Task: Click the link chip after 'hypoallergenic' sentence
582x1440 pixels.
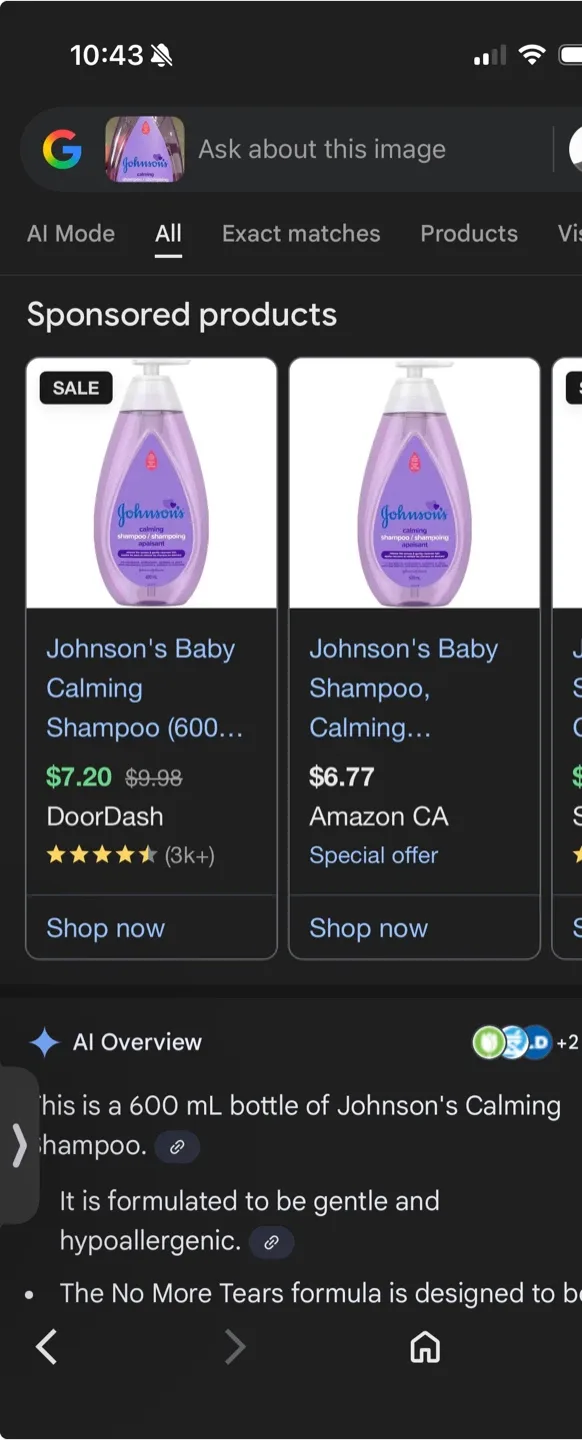Action: 270,1243
